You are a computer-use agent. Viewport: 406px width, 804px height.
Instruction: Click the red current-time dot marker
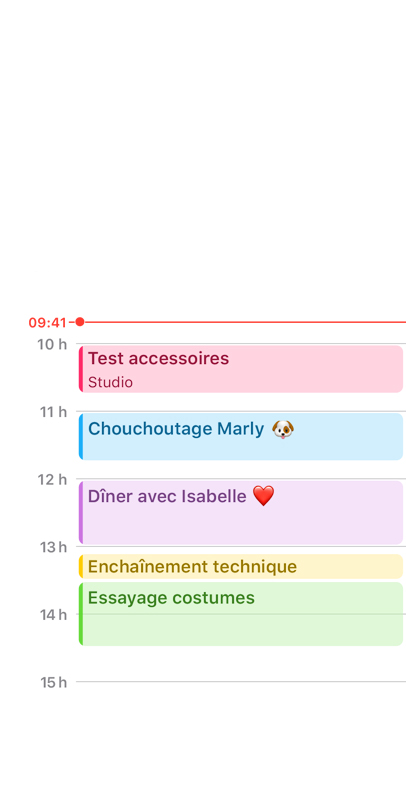(79, 322)
